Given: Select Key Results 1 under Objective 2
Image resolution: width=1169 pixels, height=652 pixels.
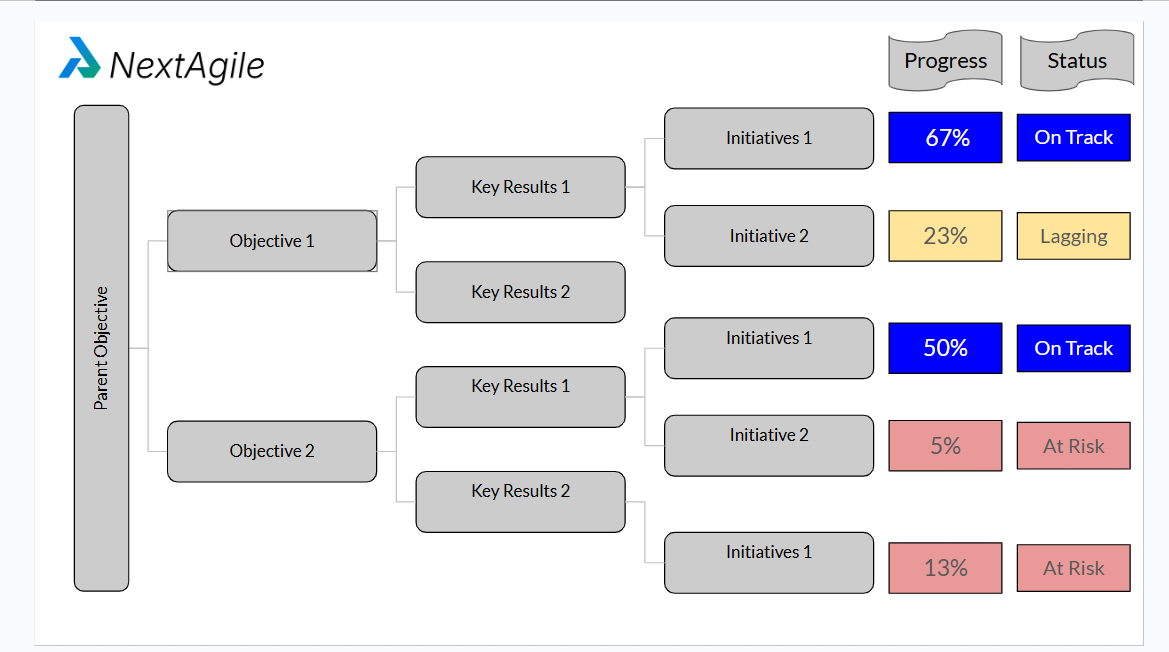Looking at the screenshot, I should click(520, 397).
